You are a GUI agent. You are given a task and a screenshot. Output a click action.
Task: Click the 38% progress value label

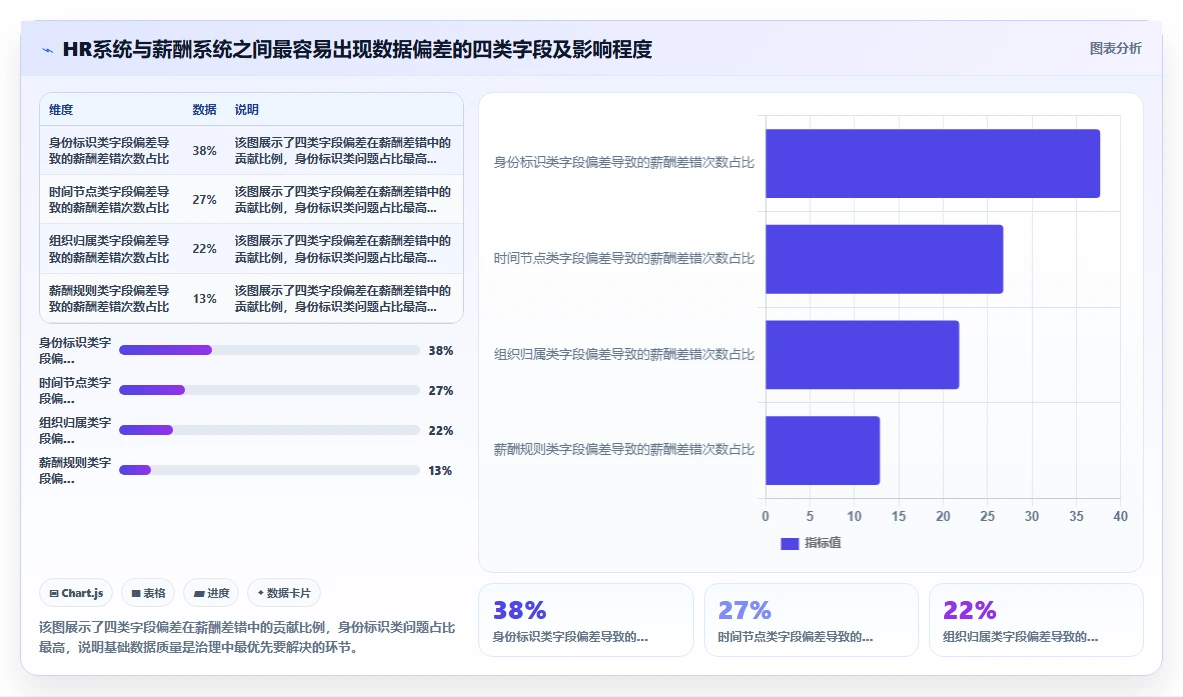click(441, 350)
